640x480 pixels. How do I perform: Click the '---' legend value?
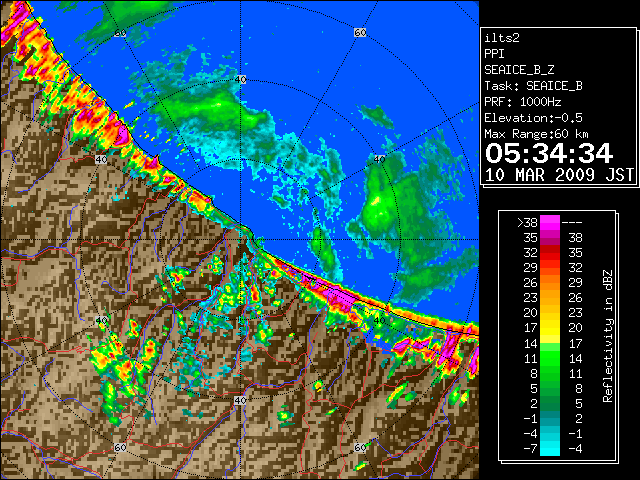point(572,222)
